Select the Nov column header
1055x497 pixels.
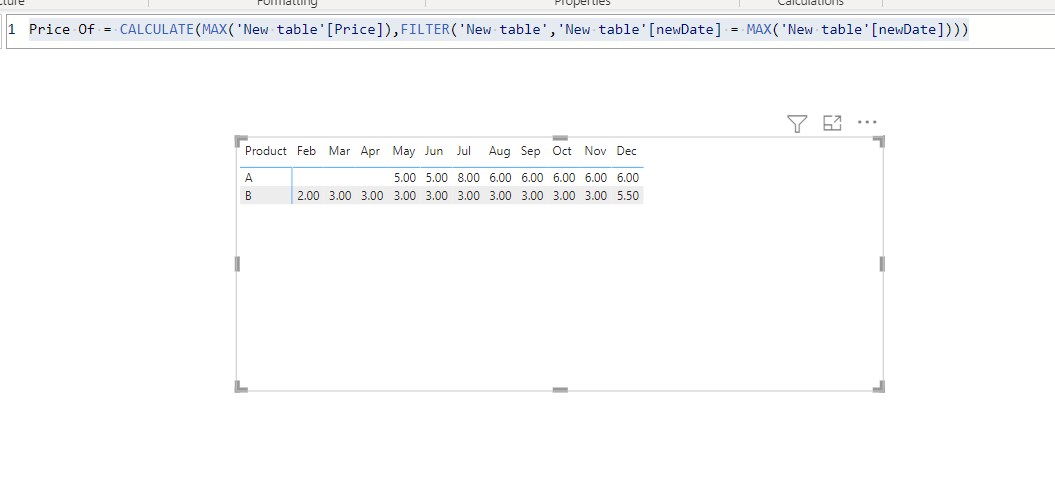(595, 151)
